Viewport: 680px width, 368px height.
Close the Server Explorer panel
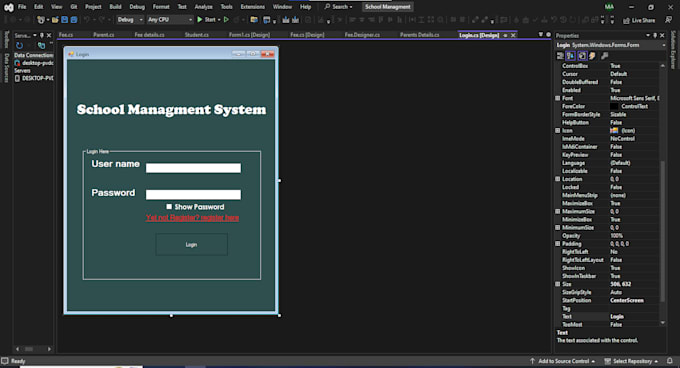click(49, 35)
